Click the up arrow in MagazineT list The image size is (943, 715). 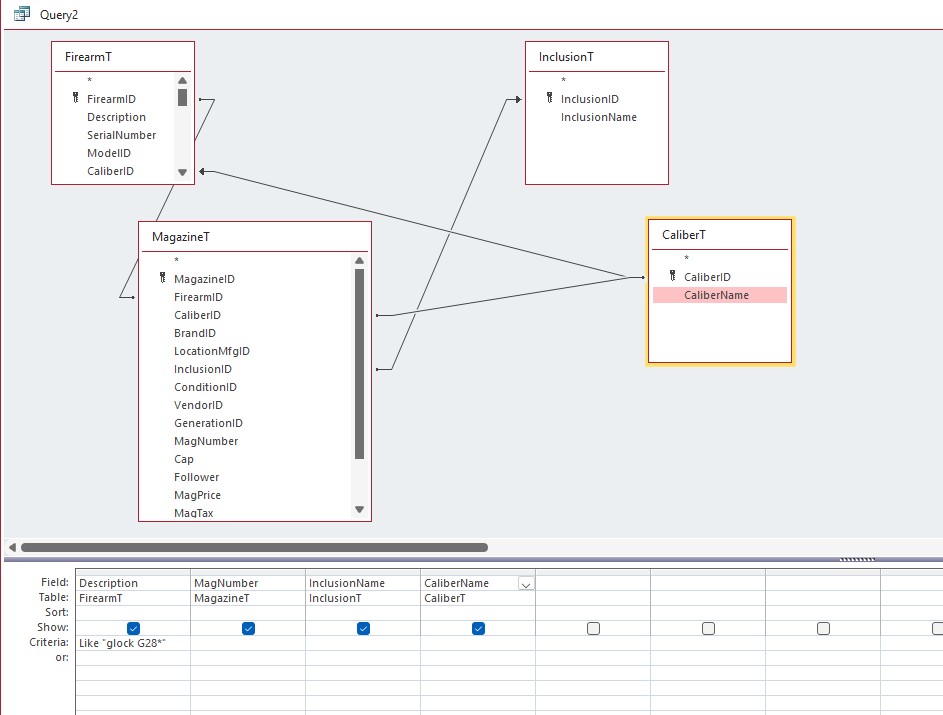tap(360, 261)
